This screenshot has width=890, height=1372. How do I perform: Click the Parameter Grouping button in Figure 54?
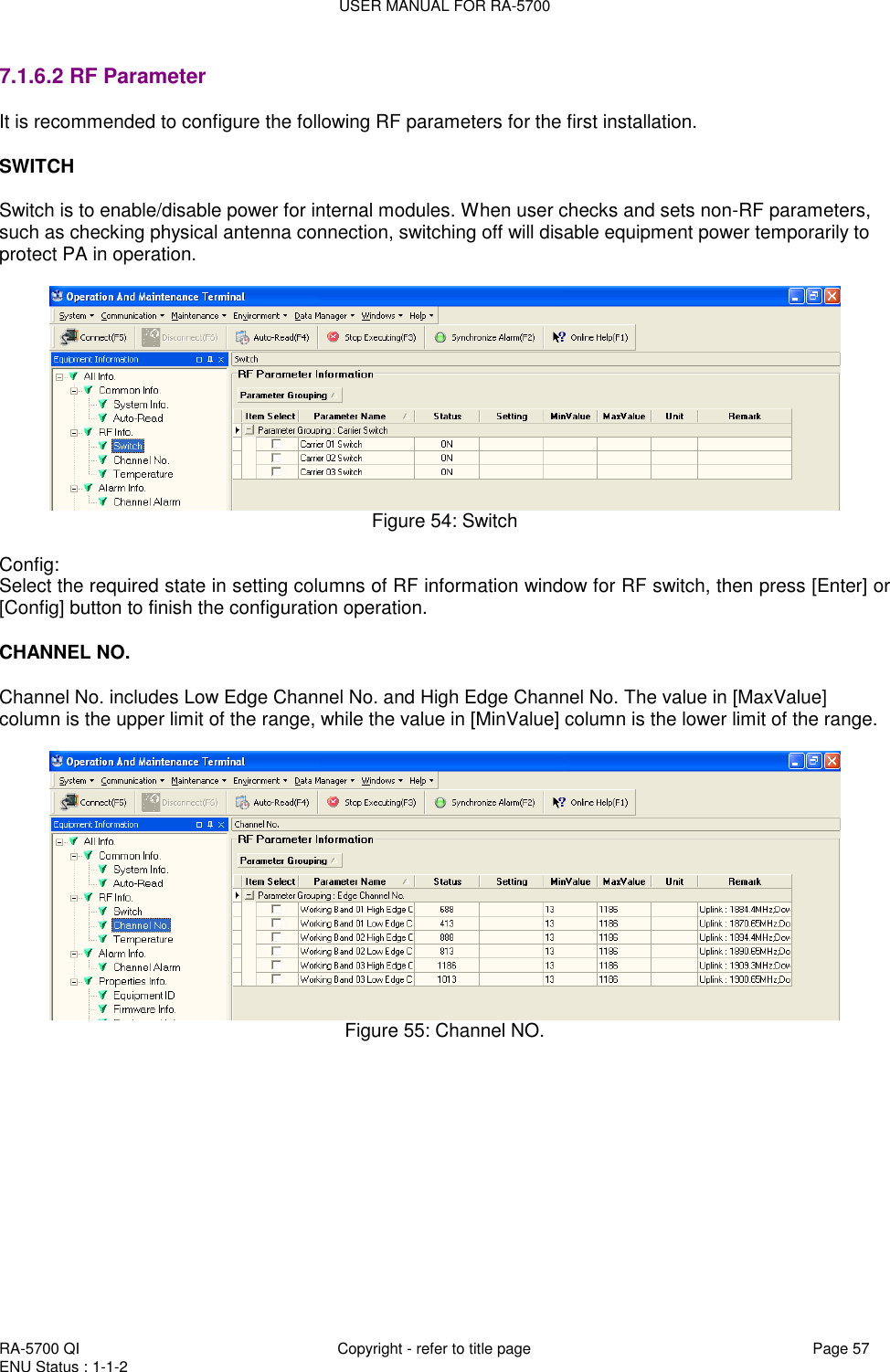[x=289, y=396]
